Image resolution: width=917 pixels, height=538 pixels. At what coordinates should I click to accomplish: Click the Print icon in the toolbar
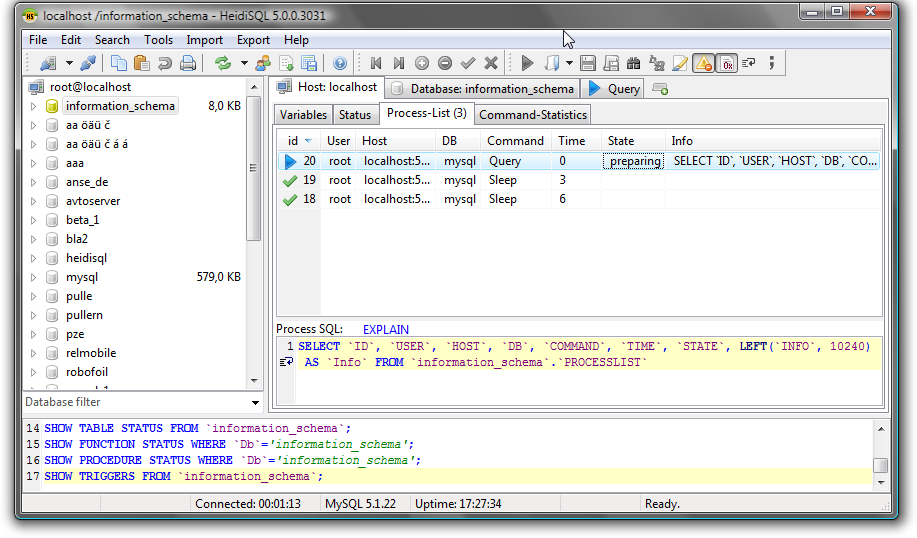[x=188, y=63]
